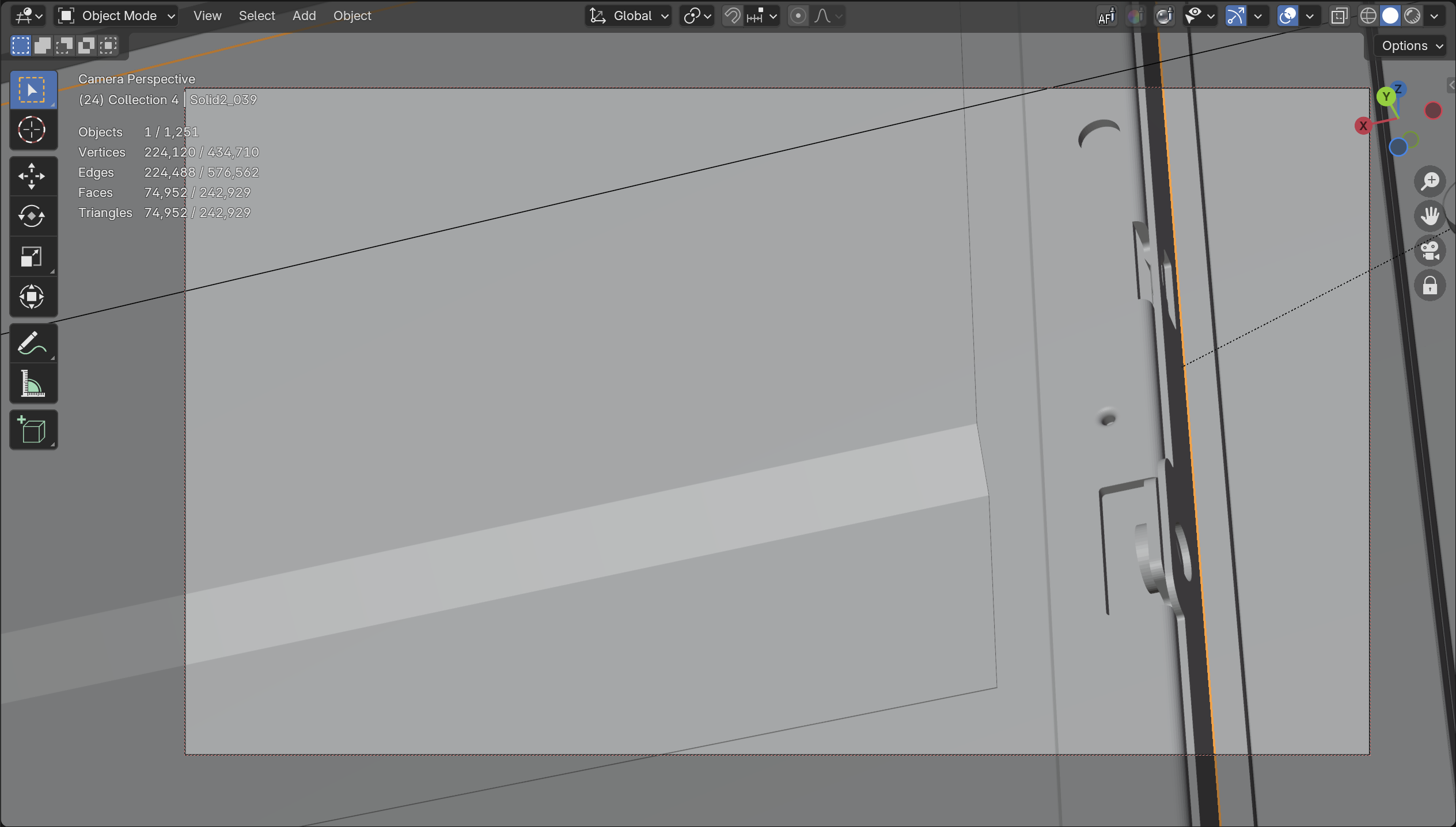Select the Annotate pencil tool

click(x=32, y=343)
